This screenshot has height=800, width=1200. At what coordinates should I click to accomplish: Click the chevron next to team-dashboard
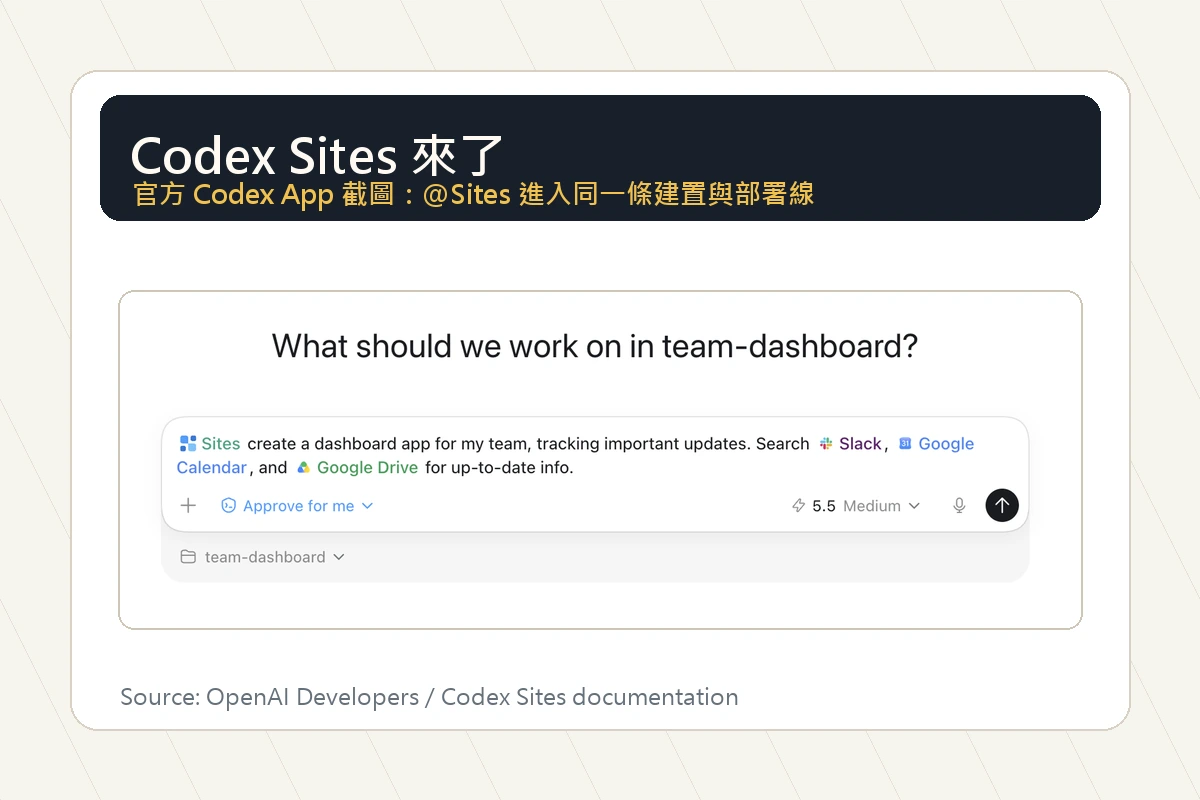point(338,557)
